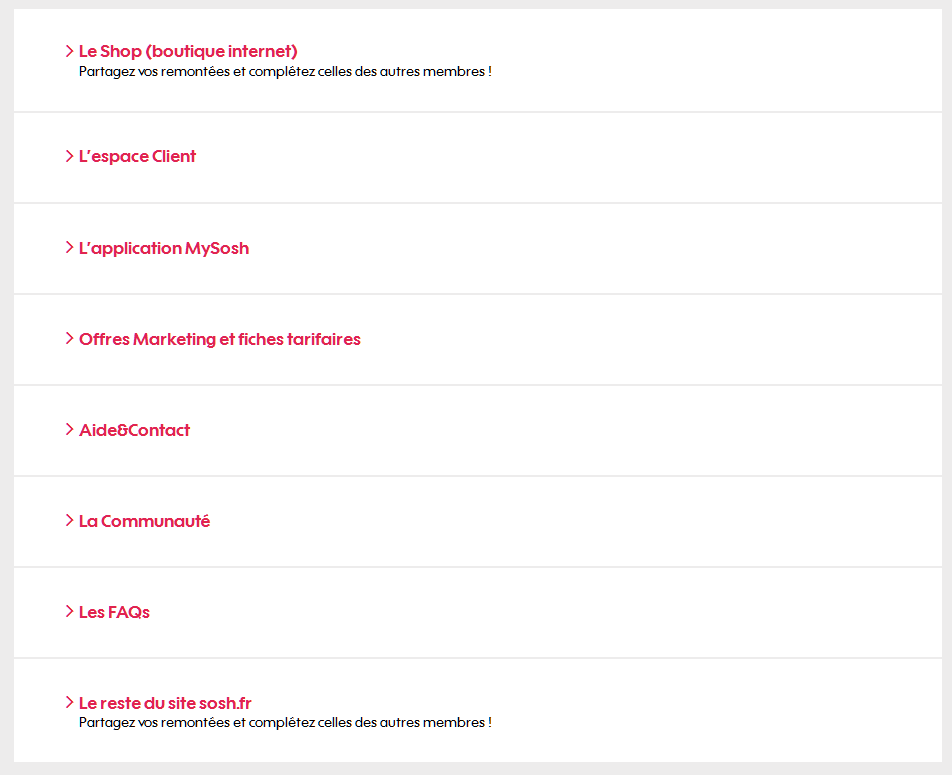Open the Le Shop (boutique internet) link
The width and height of the screenshot is (952, 775).
[188, 51]
